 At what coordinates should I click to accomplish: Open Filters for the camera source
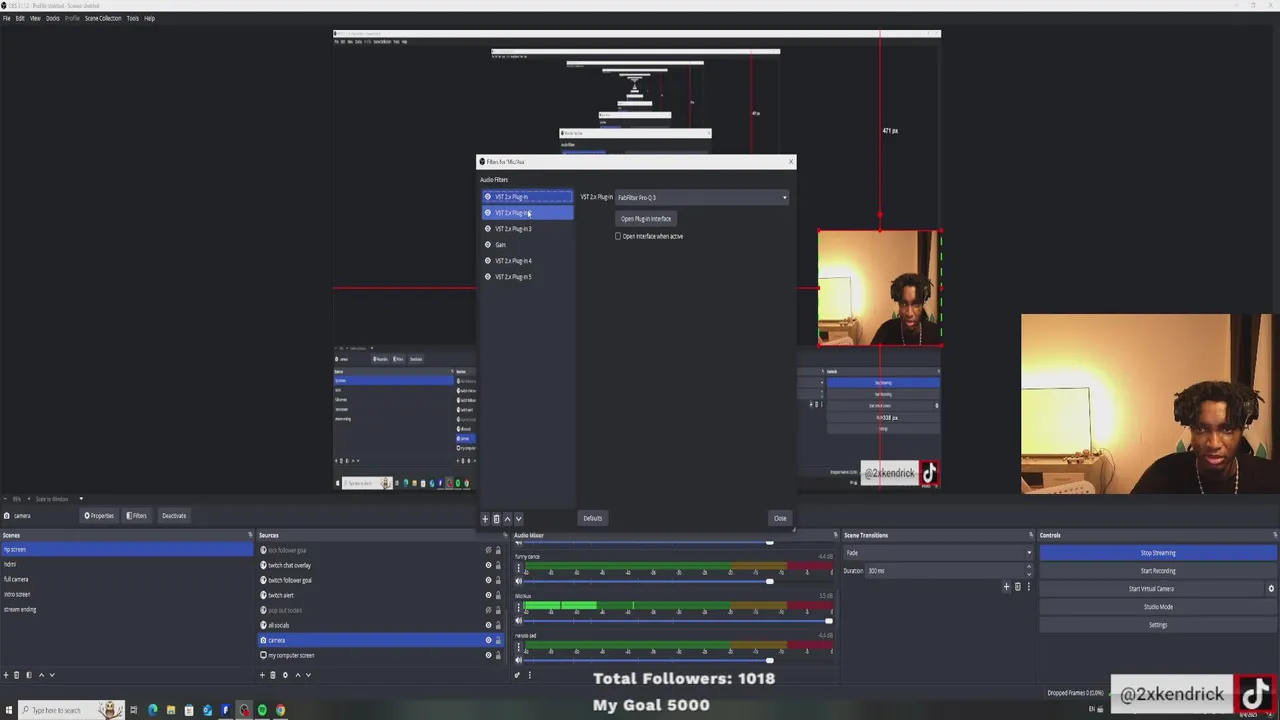coord(137,516)
